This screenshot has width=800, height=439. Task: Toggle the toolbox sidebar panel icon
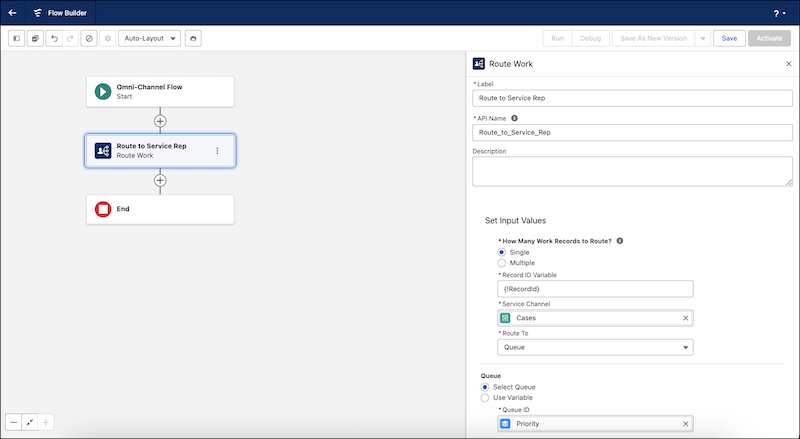16,38
